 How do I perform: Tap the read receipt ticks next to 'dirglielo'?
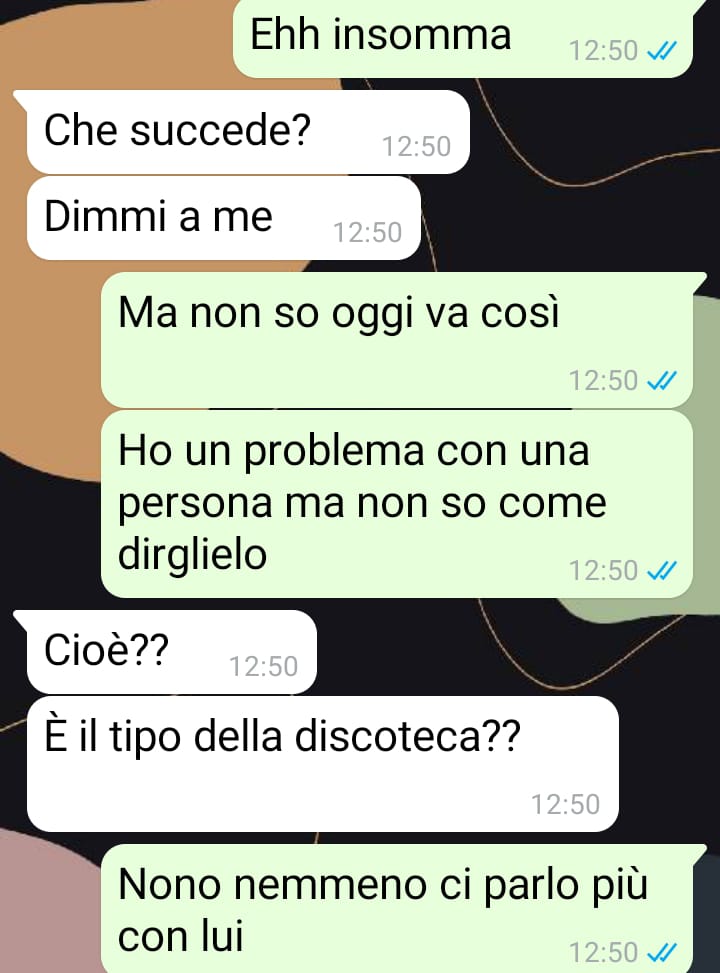(661, 570)
